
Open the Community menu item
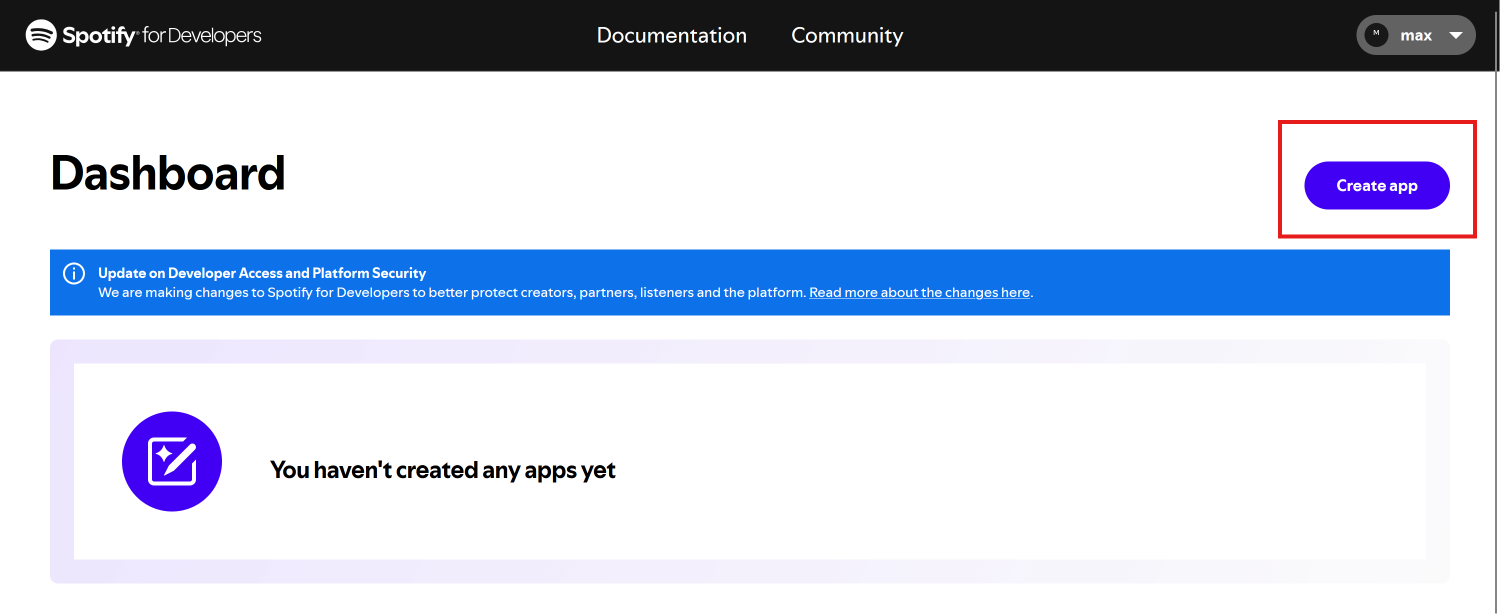[847, 35]
